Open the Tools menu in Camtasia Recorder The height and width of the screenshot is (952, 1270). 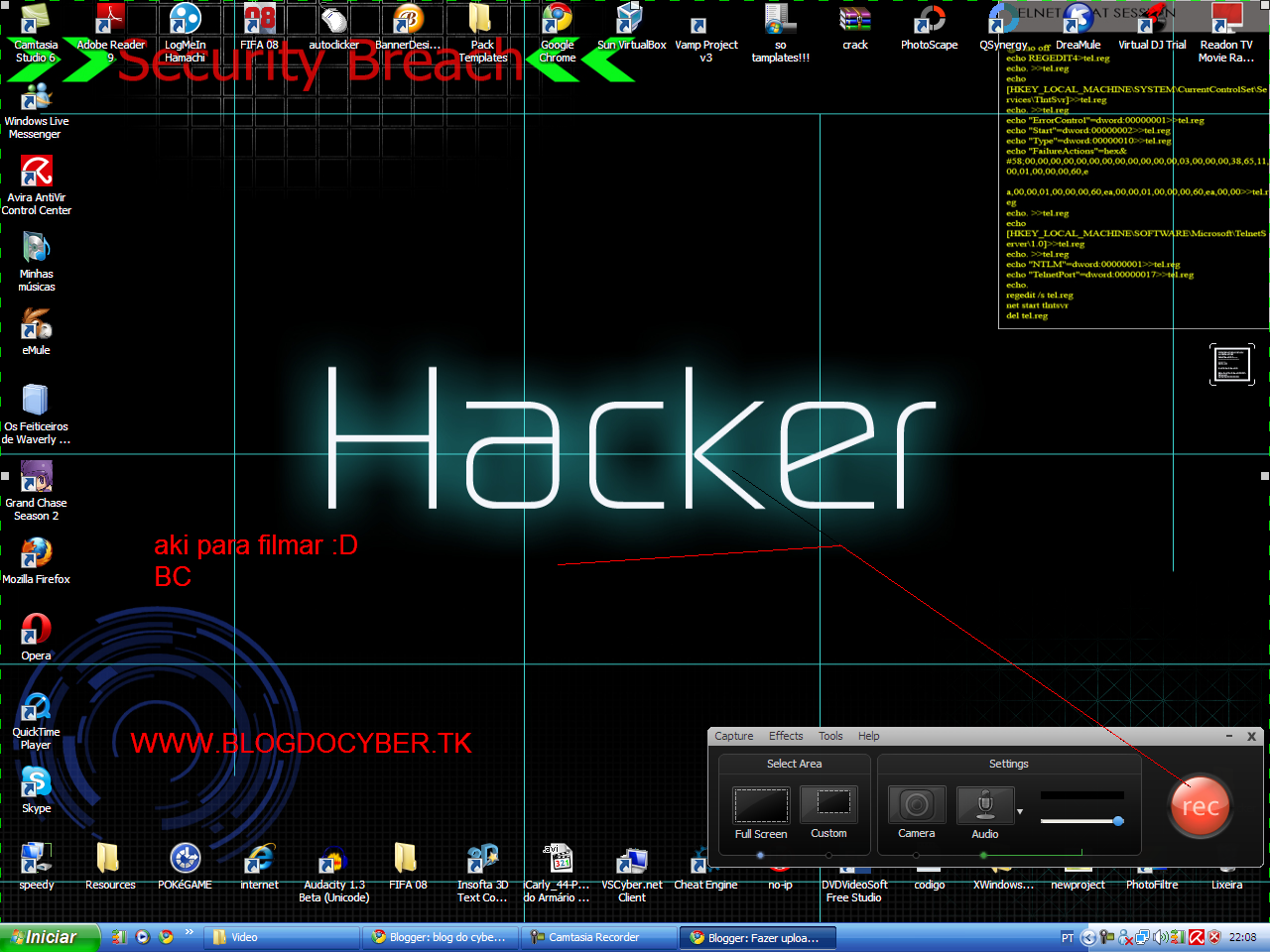click(x=830, y=736)
